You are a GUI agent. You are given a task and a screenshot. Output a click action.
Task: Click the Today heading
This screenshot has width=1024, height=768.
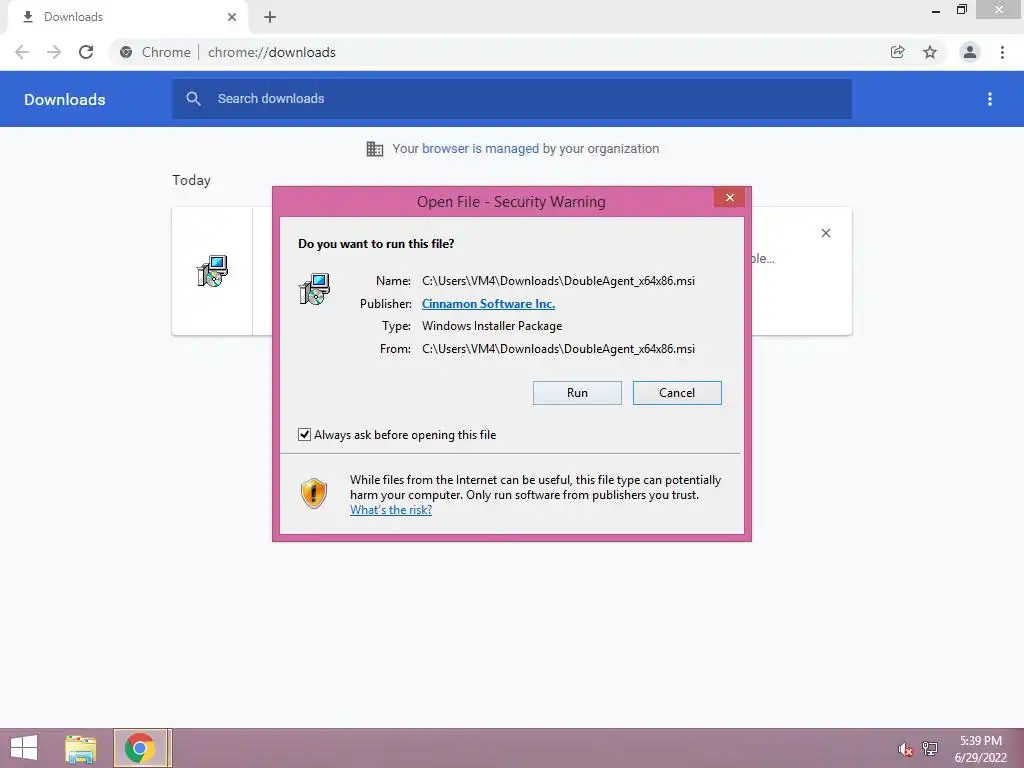click(191, 180)
